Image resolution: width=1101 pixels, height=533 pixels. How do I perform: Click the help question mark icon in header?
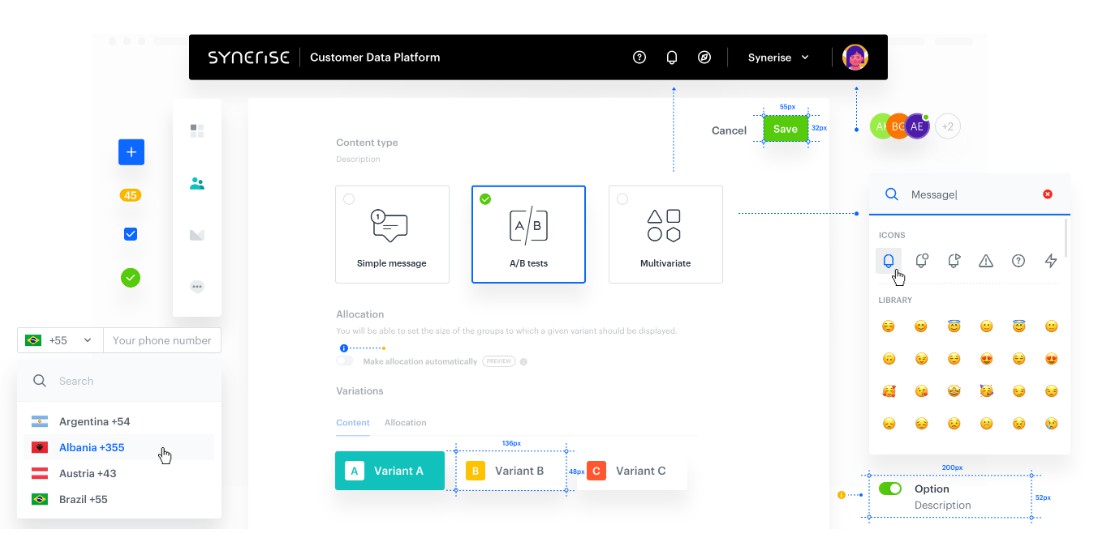(x=640, y=58)
